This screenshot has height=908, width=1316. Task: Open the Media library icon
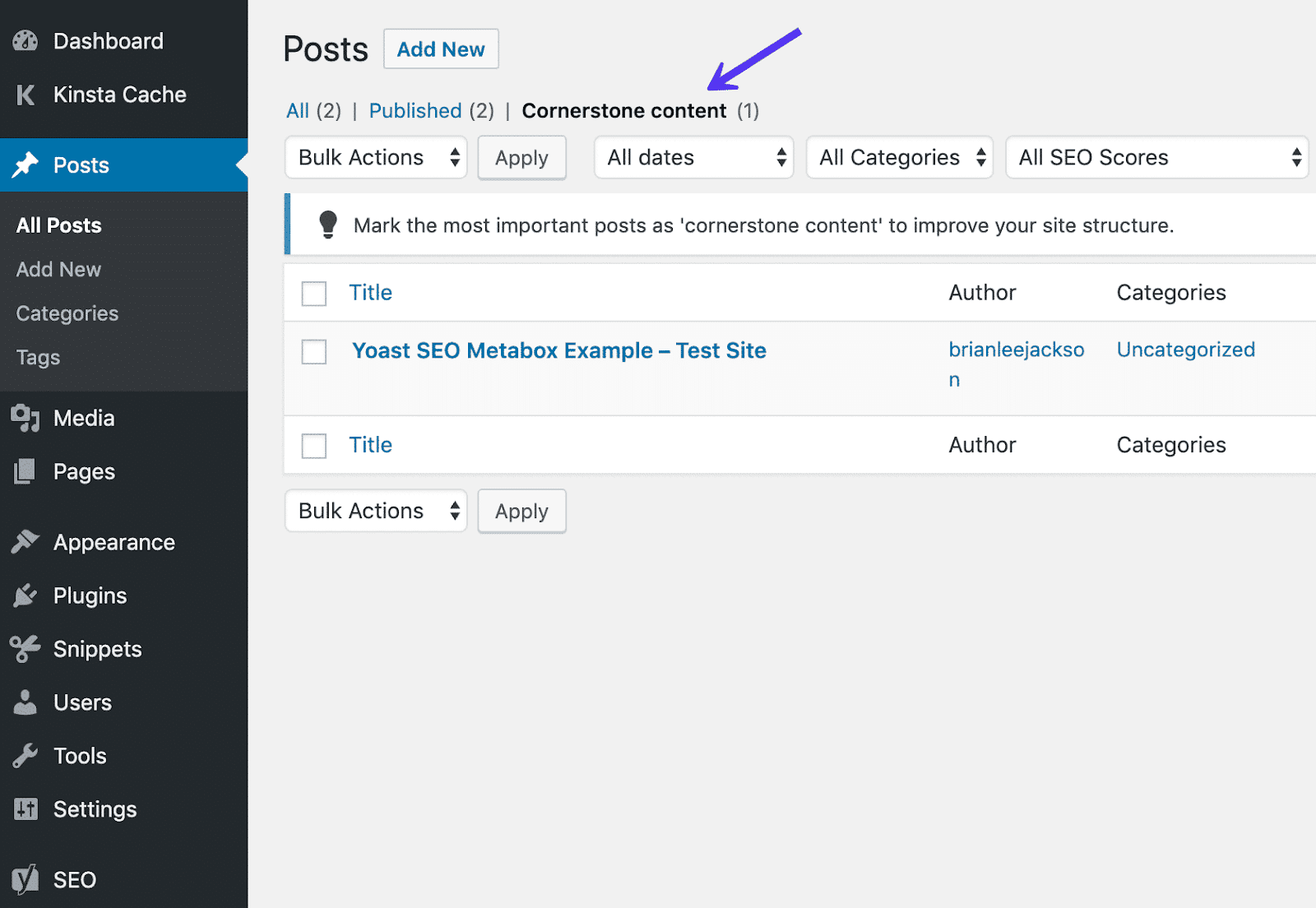[x=25, y=418]
